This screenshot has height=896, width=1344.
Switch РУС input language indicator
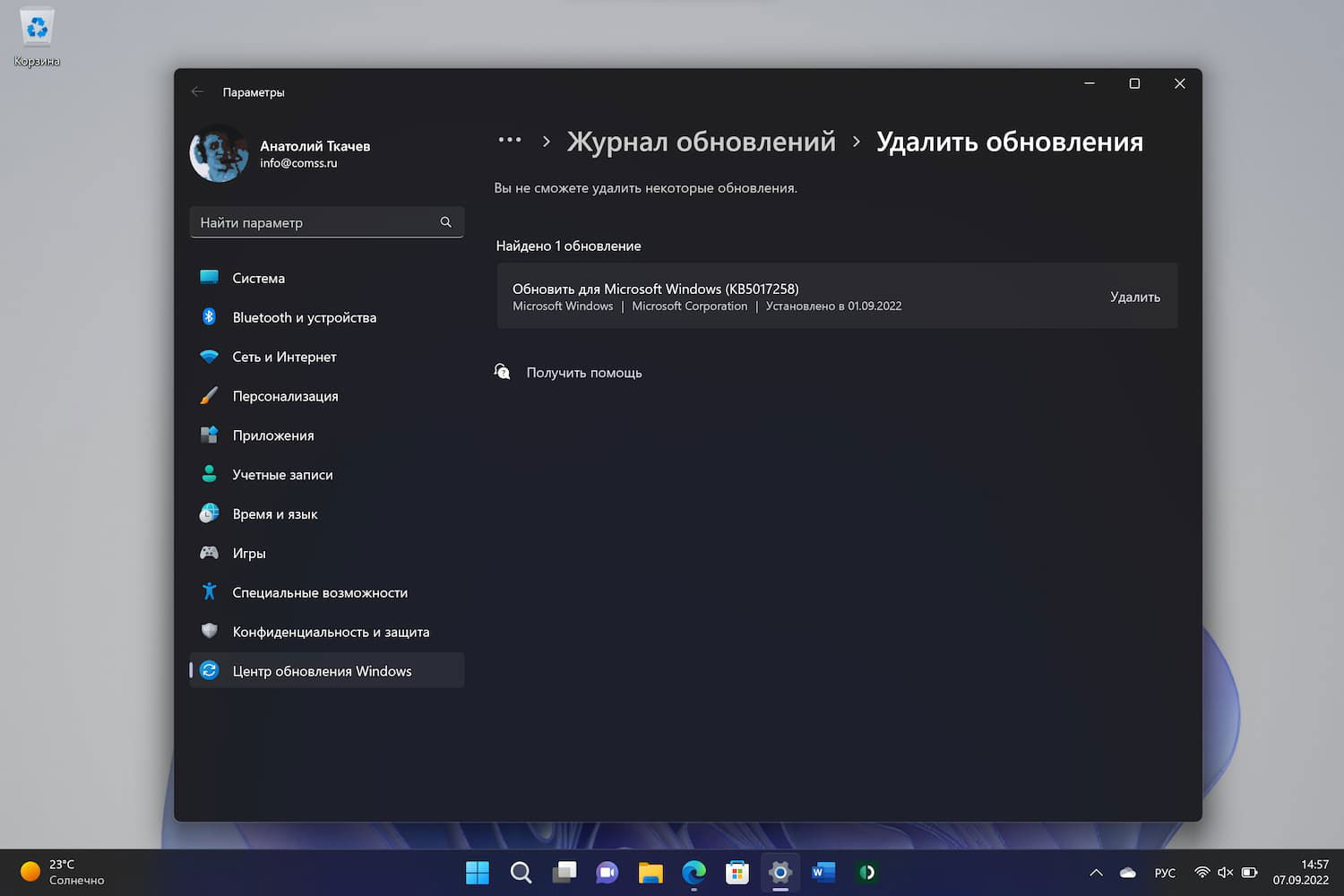pos(1165,873)
